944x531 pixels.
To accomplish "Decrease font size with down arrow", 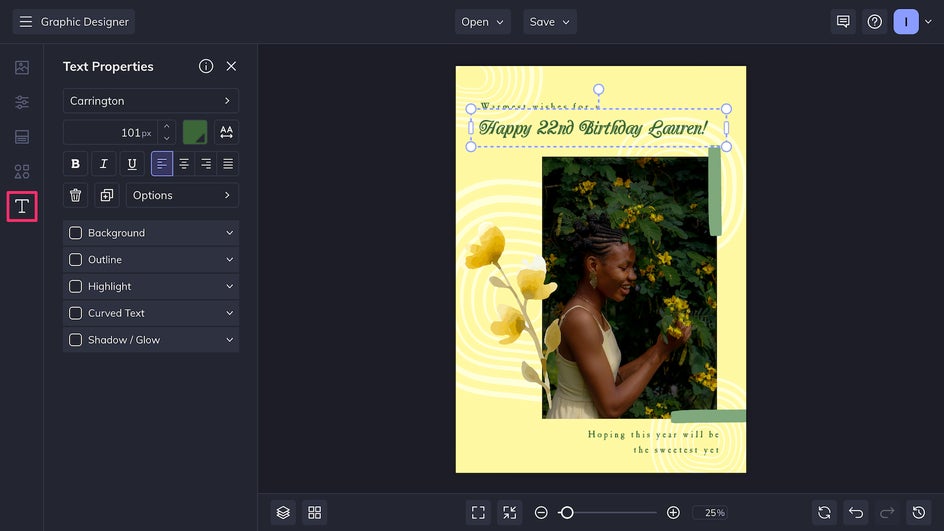I will pos(167,138).
